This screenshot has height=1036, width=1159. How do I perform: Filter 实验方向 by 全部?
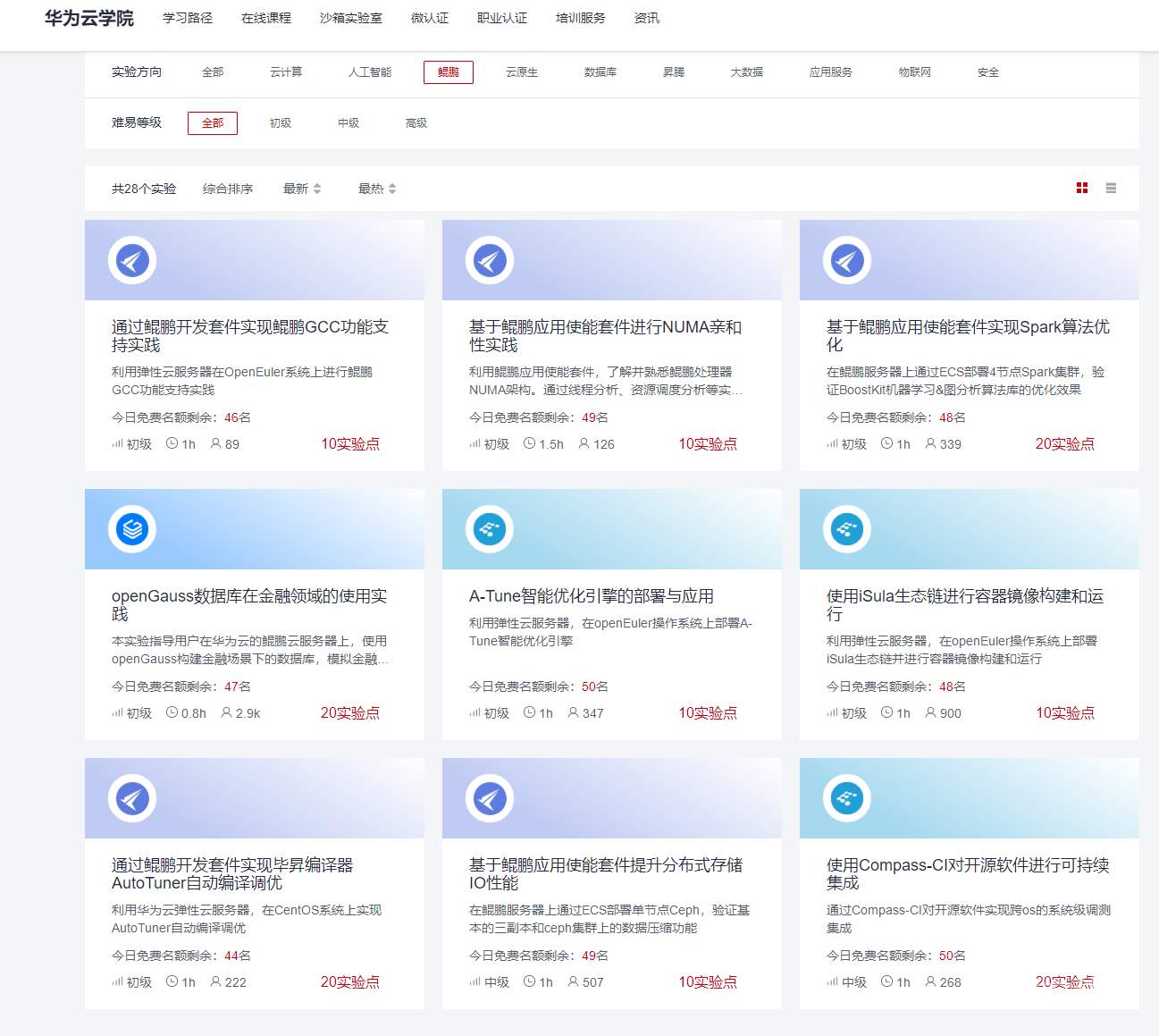tap(213, 72)
